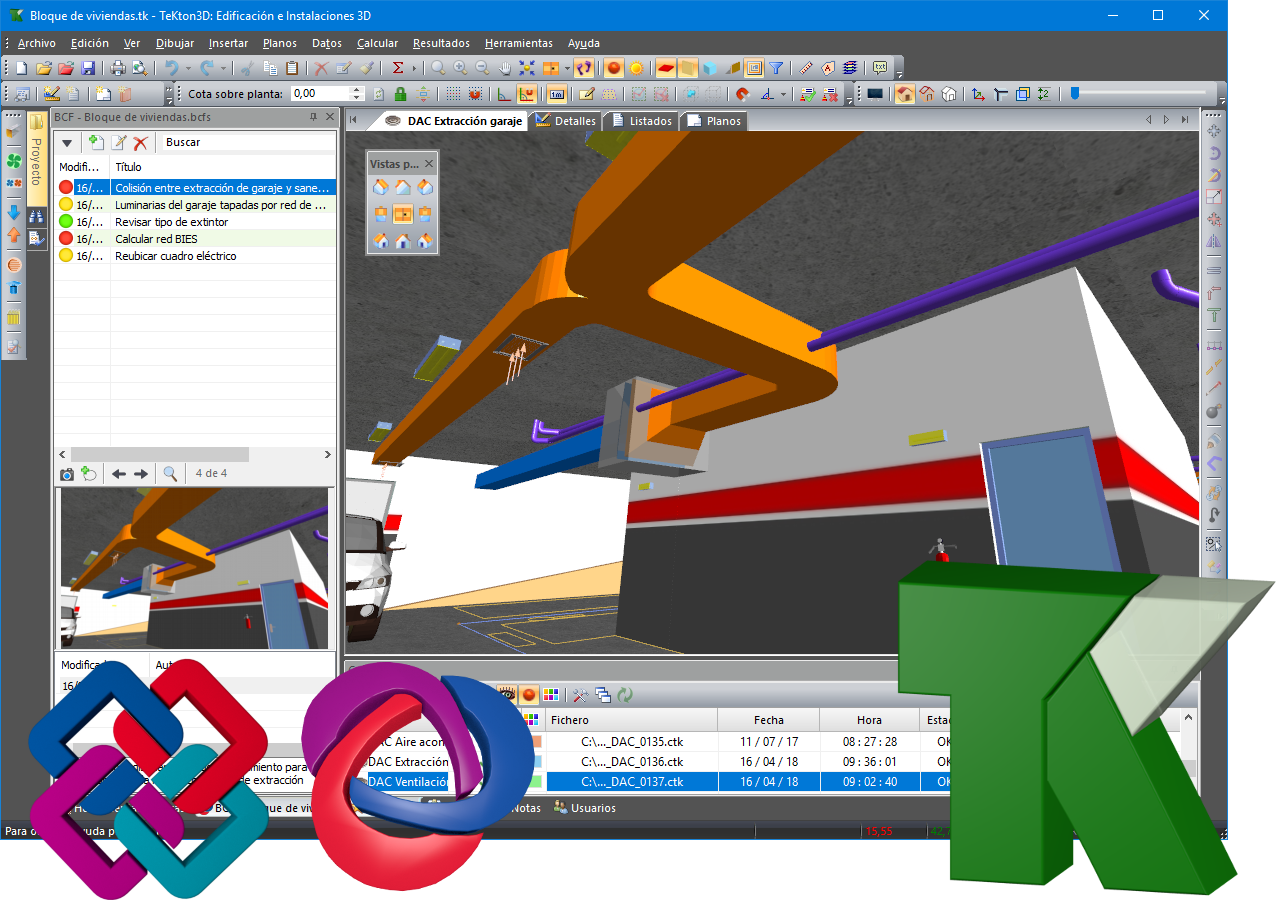
Task: Open the angle snap dropdown arrow
Action: (x=784, y=94)
